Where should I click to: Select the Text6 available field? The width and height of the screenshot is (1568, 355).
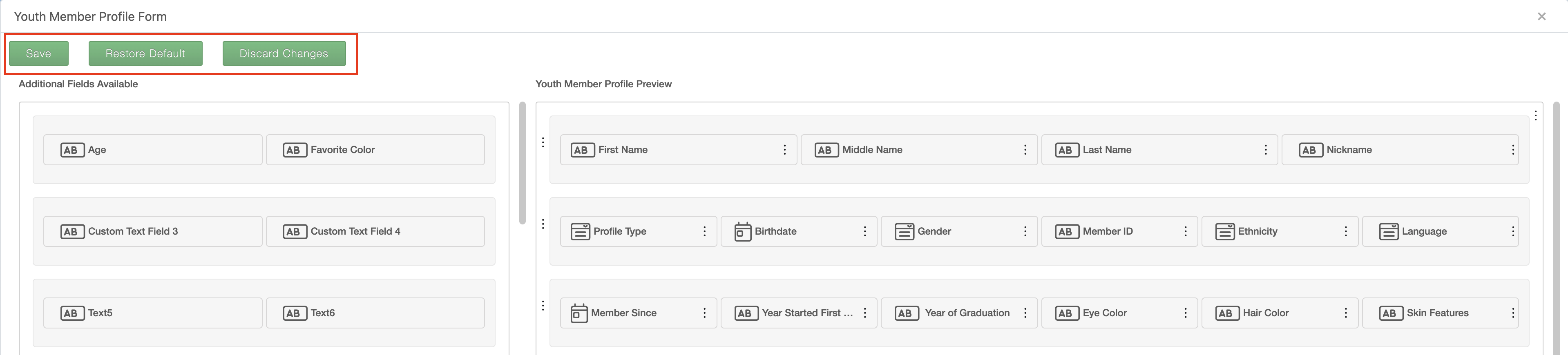point(375,313)
